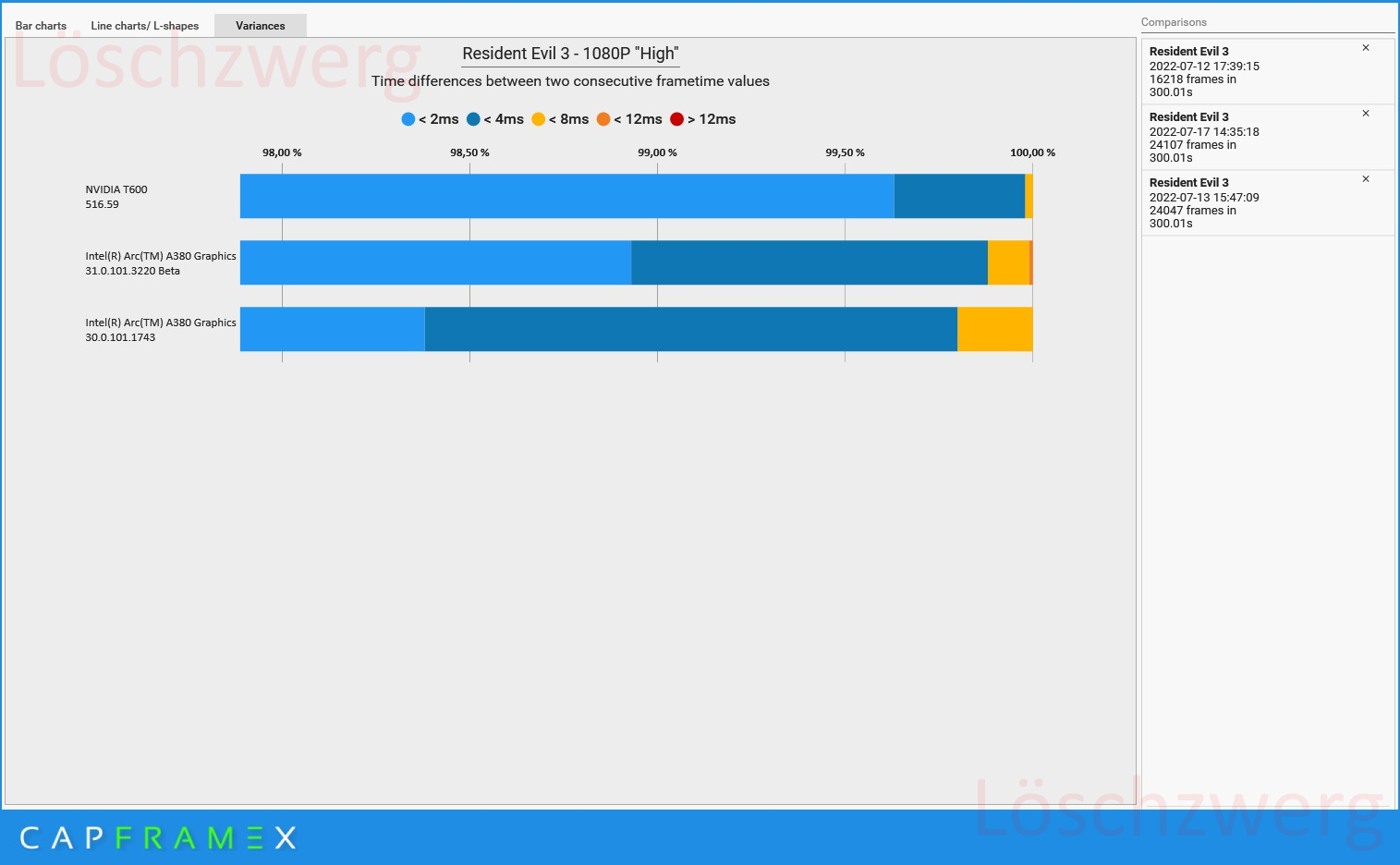
Task: Select the 24107 frames comparison entry
Action: click(x=1268, y=137)
